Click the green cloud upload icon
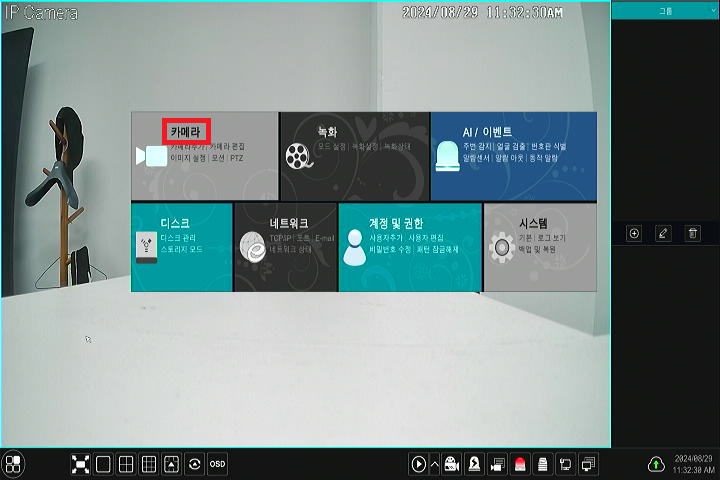This screenshot has width=720, height=480. (656, 464)
